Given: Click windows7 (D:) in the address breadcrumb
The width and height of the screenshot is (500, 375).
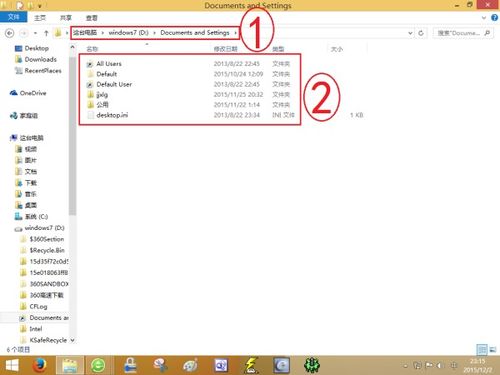Looking at the screenshot, I should [x=129, y=33].
